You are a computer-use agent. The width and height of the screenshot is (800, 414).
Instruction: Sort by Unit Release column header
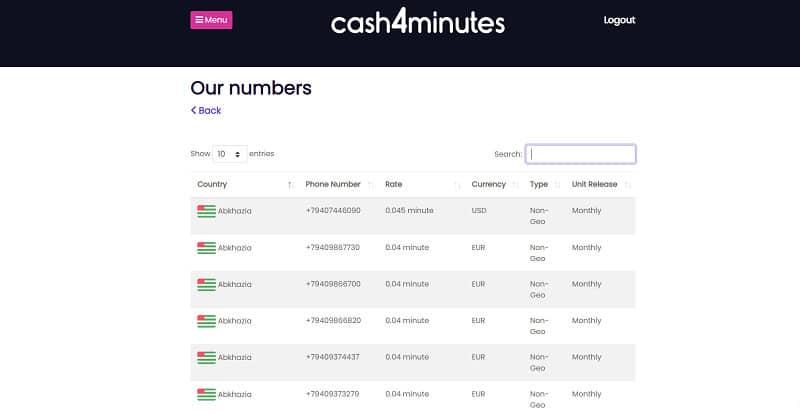(x=594, y=184)
